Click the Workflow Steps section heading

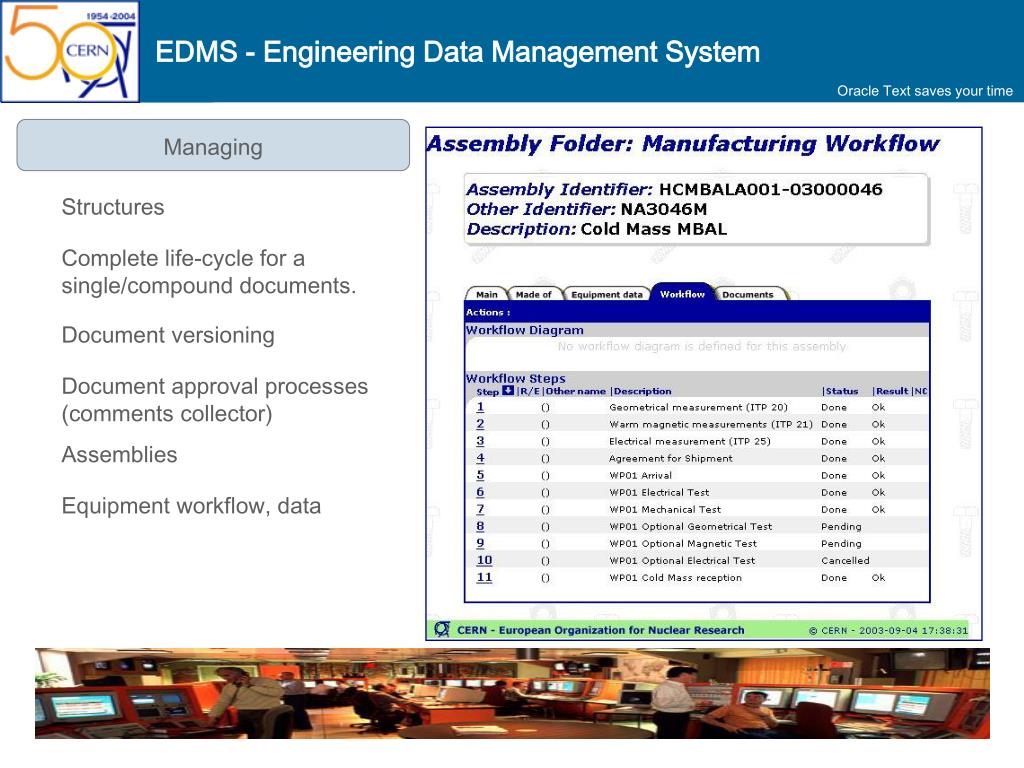click(x=515, y=378)
